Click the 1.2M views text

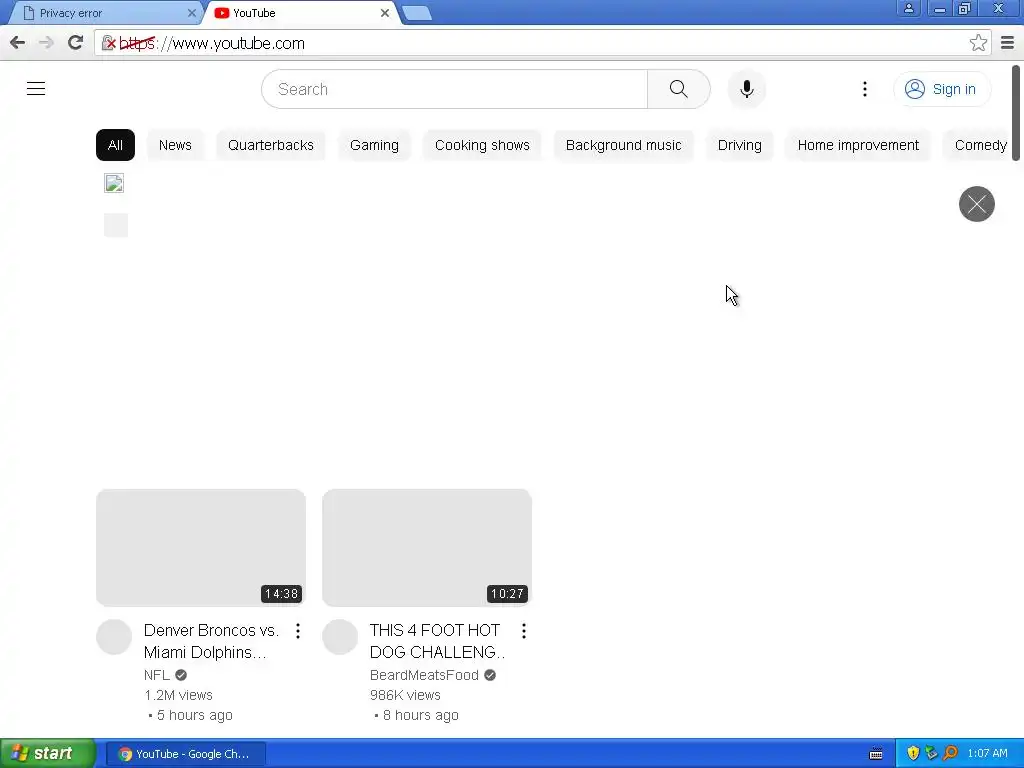178,696
